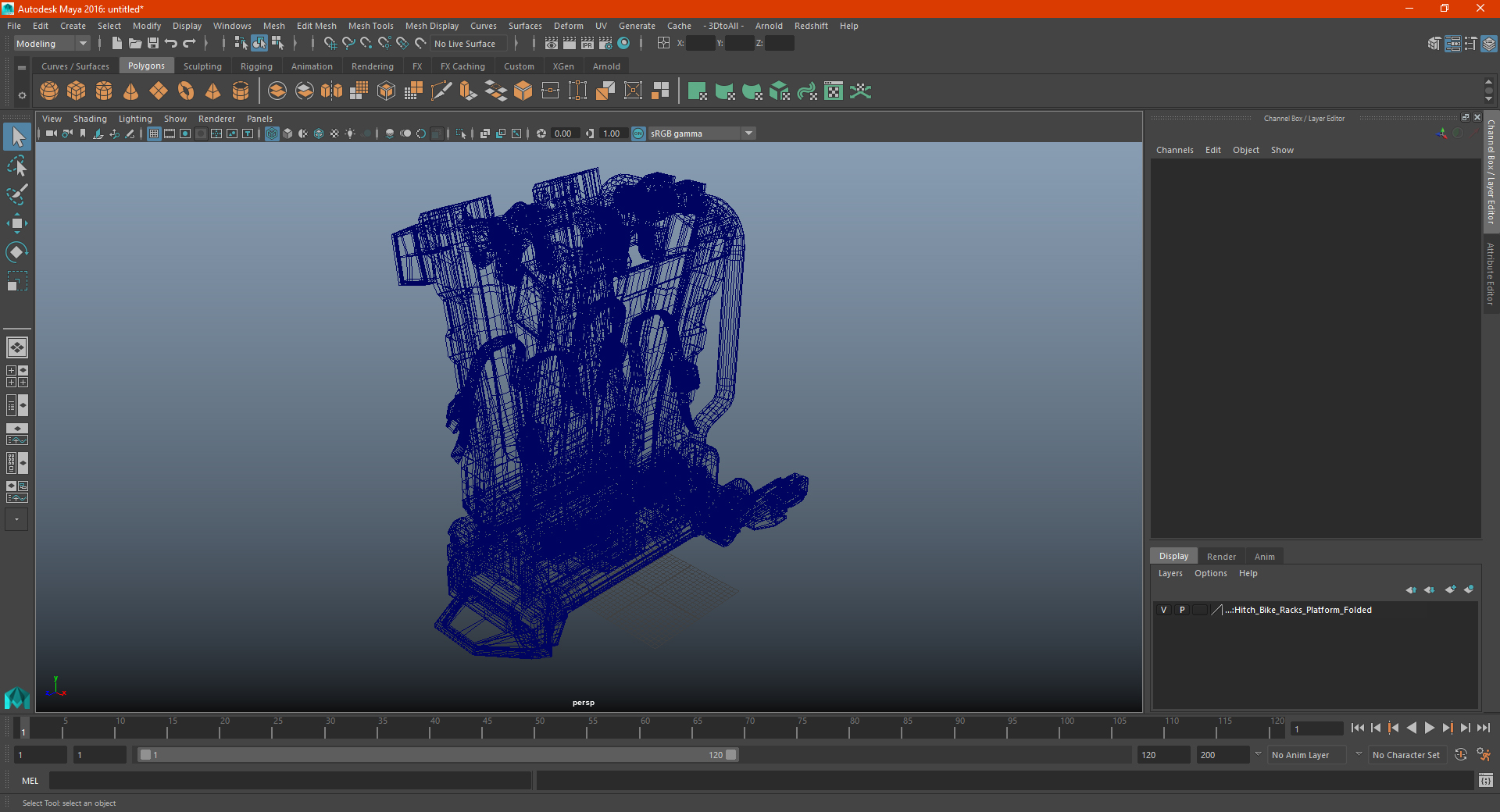Open the shelf options gear menu
The image size is (1500, 812).
click(x=22, y=95)
